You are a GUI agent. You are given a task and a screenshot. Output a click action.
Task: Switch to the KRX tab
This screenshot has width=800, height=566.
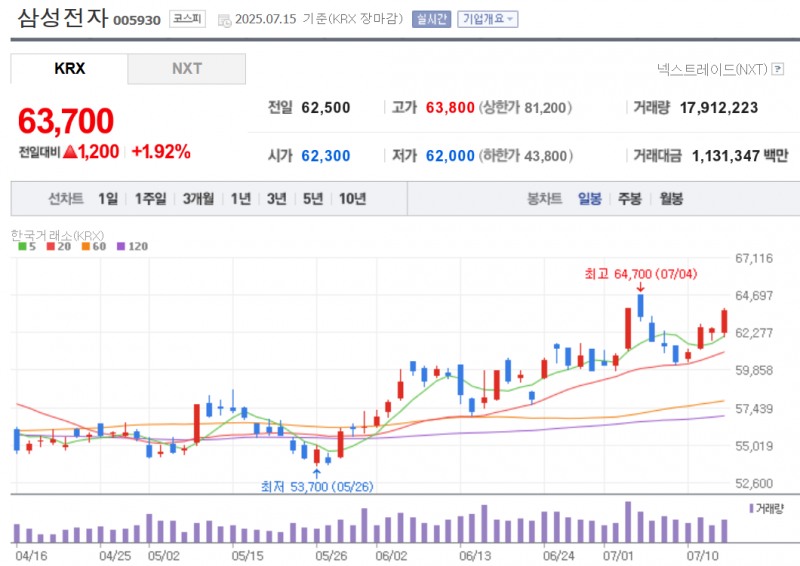click(69, 68)
